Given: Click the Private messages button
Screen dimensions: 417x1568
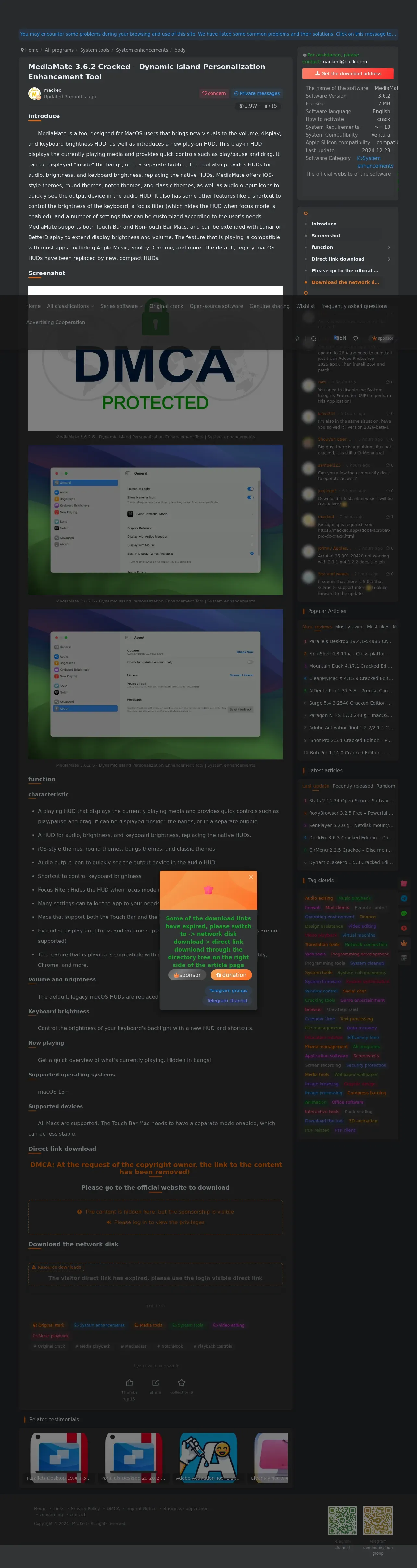Looking at the screenshot, I should coord(257,93).
